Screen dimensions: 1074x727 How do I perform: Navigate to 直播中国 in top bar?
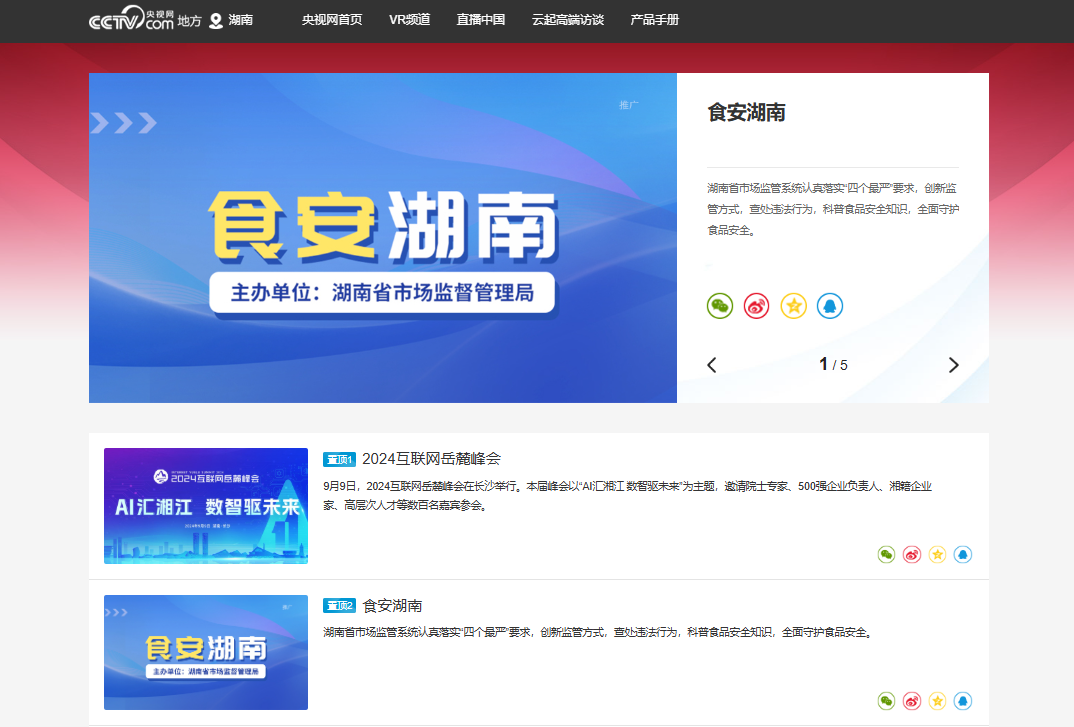(x=481, y=20)
